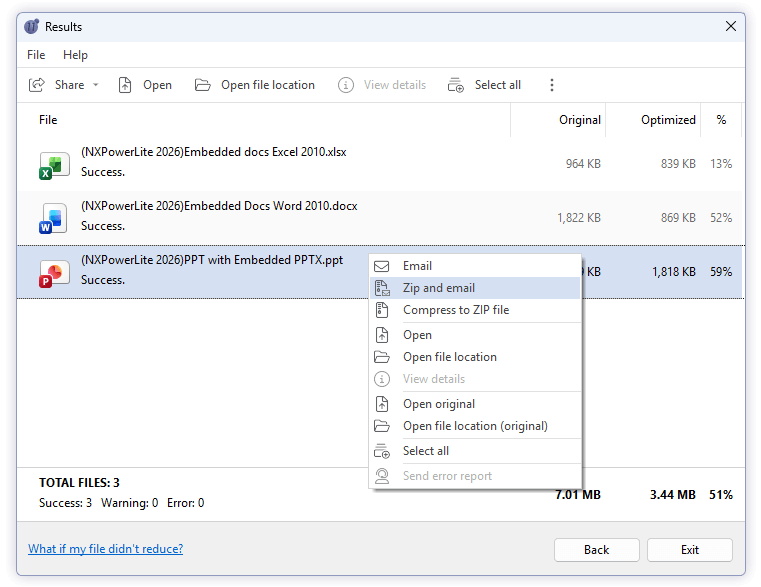Click the NXPowerLite app icon in title bar
Viewport: 761px width, 587px height.
(x=32, y=26)
